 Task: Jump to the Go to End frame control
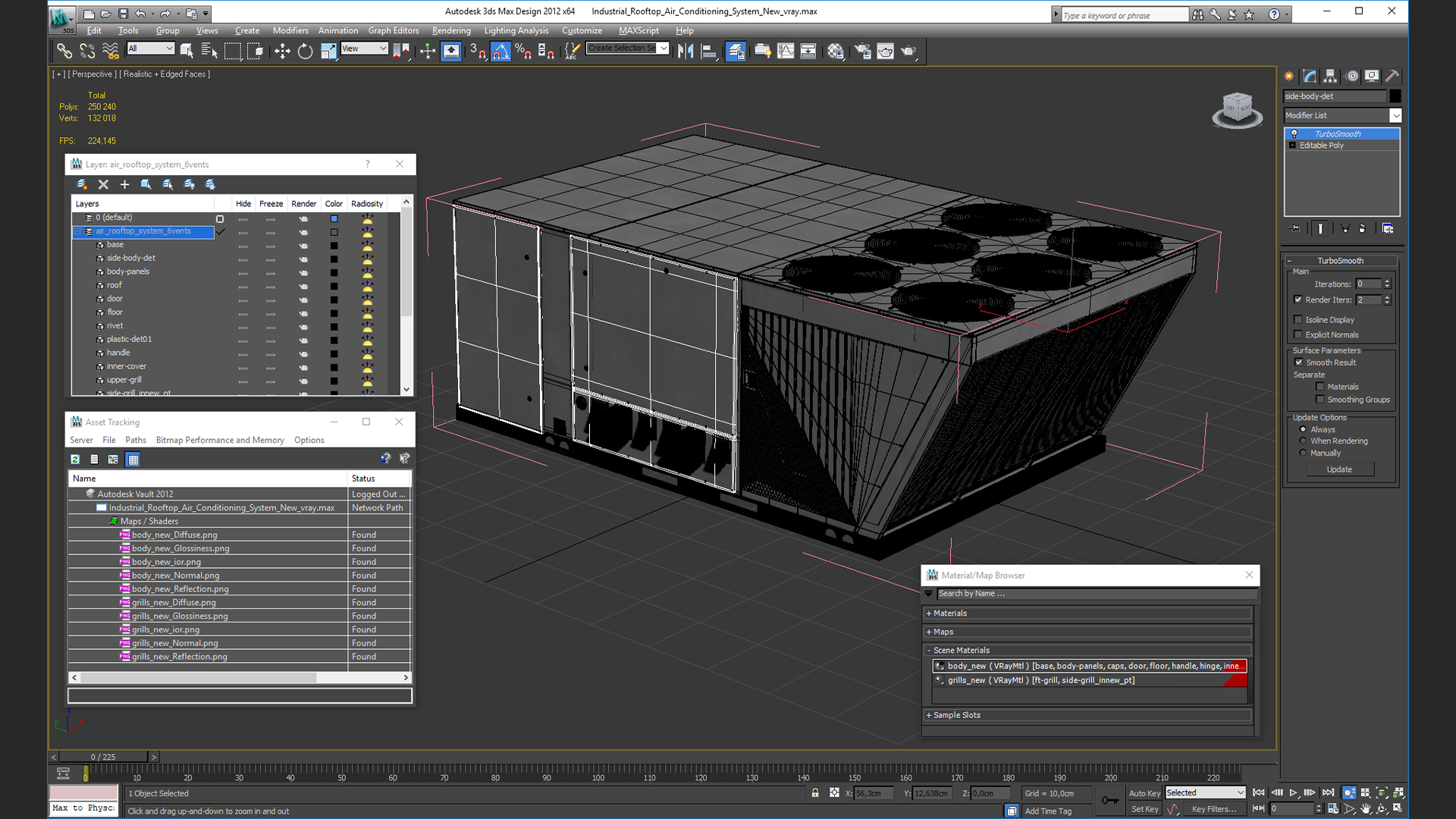pyautogui.click(x=1328, y=792)
